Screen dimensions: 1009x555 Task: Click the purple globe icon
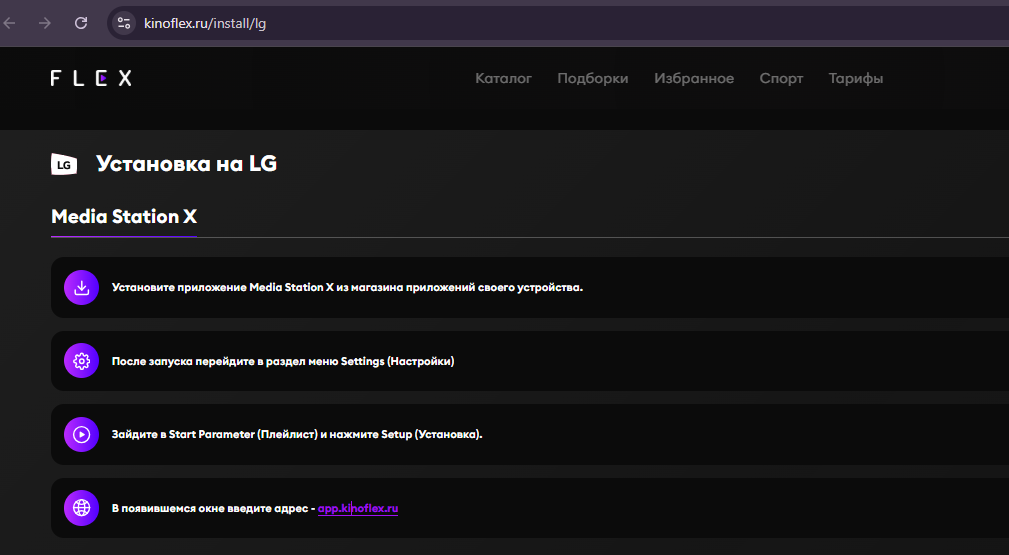coord(82,508)
